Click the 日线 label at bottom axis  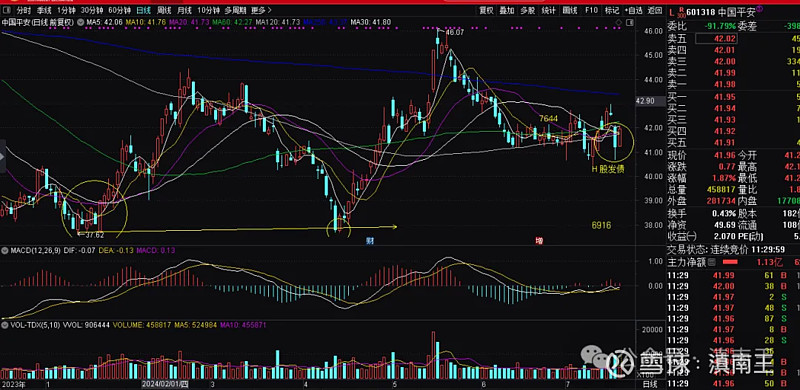[x=649, y=384]
